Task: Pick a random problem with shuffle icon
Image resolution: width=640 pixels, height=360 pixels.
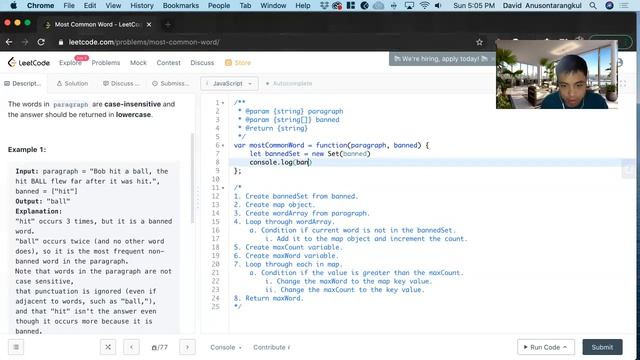Action: point(108,347)
